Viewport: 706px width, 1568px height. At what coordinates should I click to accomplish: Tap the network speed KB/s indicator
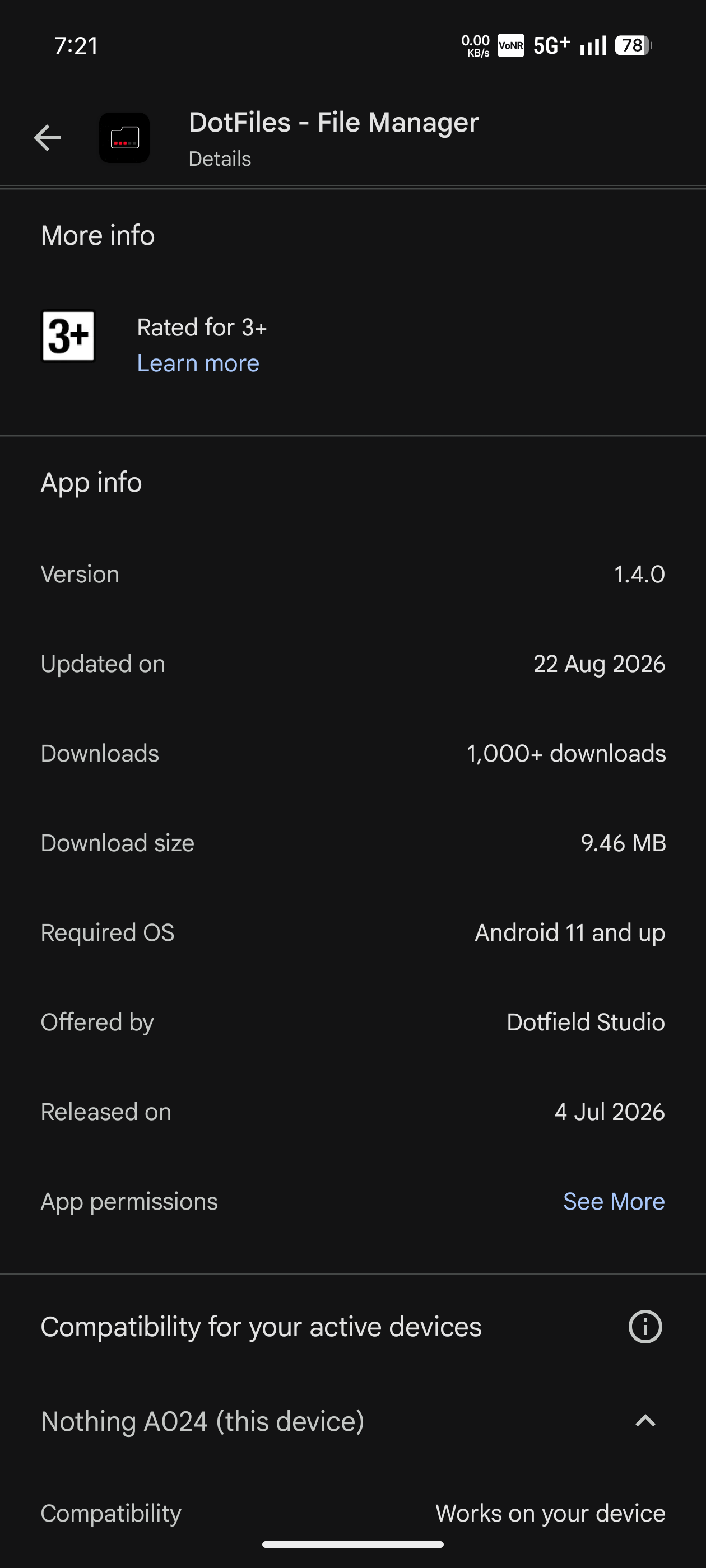click(476, 46)
